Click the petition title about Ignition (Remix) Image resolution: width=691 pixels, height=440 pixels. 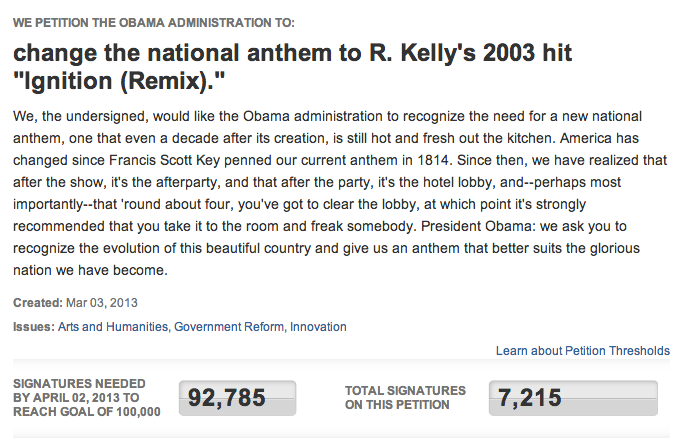293,67
